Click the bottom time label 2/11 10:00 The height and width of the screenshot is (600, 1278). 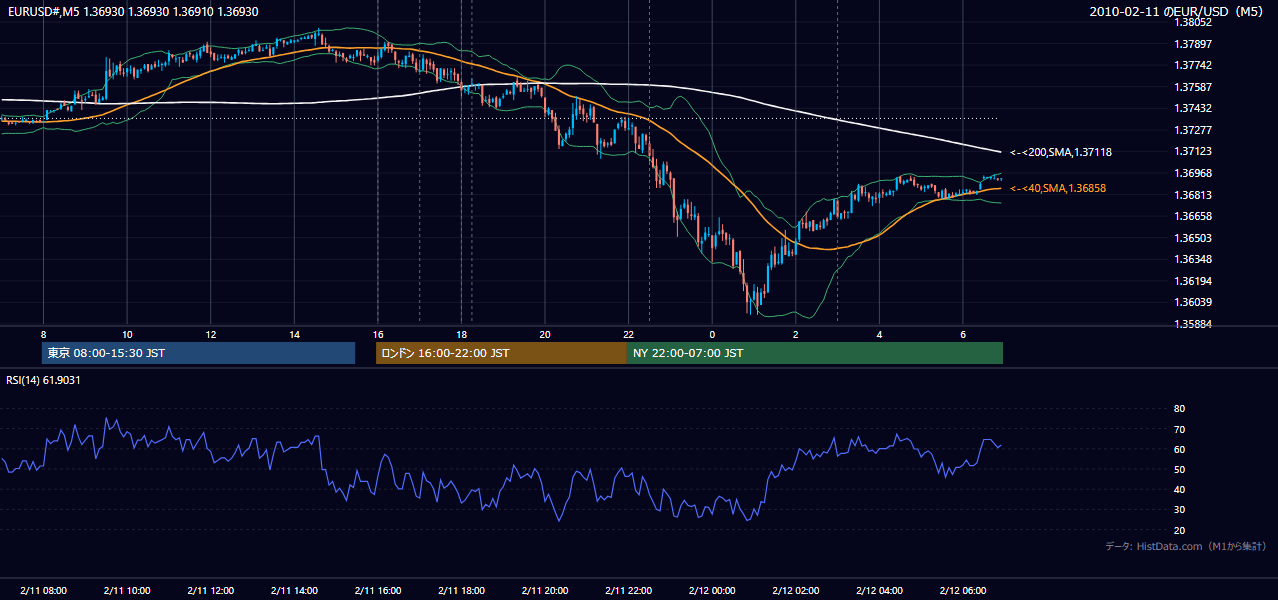(x=127, y=590)
